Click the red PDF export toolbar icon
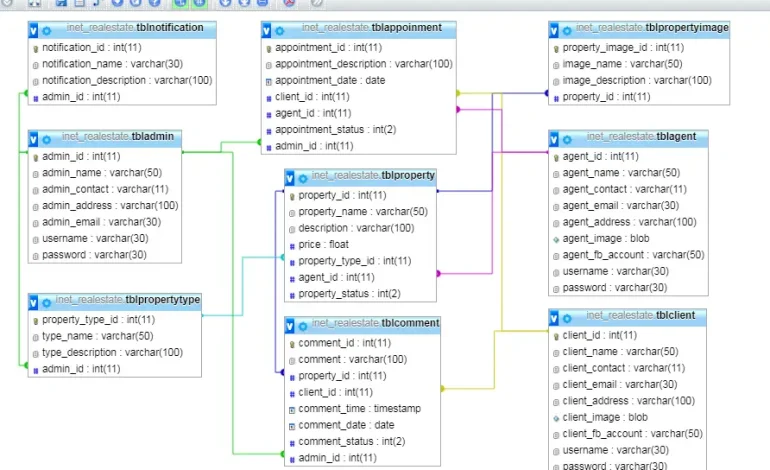770x470 pixels. [290, 3]
